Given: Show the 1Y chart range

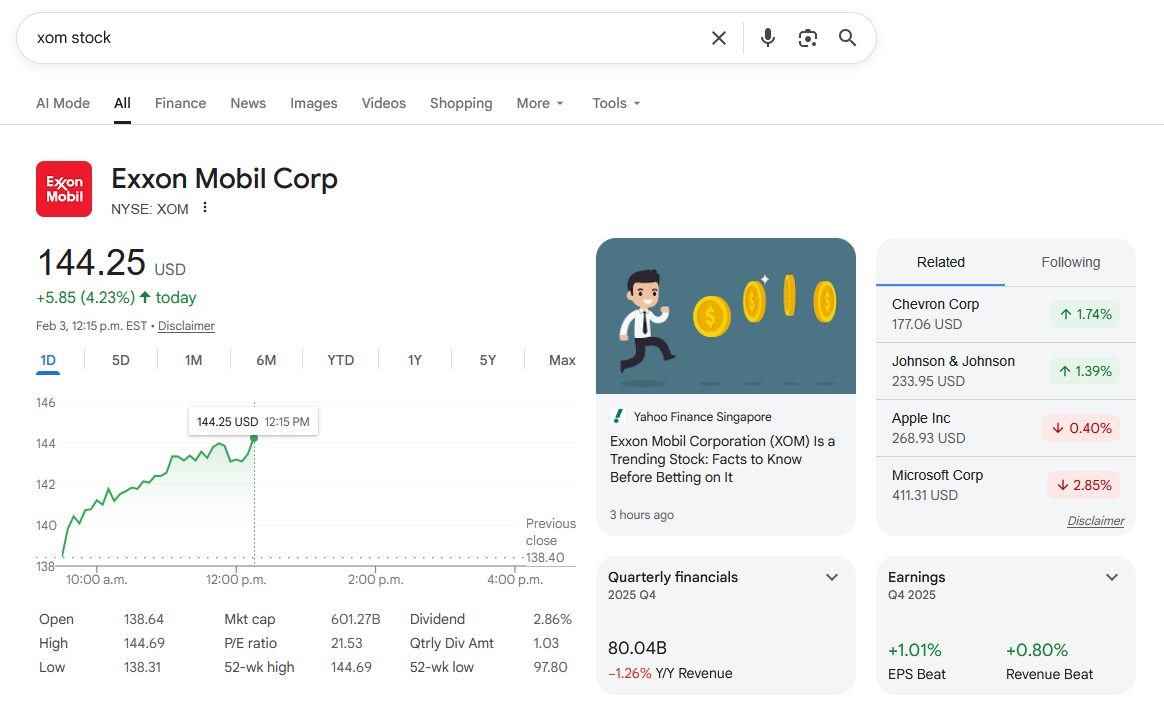Looking at the screenshot, I should coord(414,360).
